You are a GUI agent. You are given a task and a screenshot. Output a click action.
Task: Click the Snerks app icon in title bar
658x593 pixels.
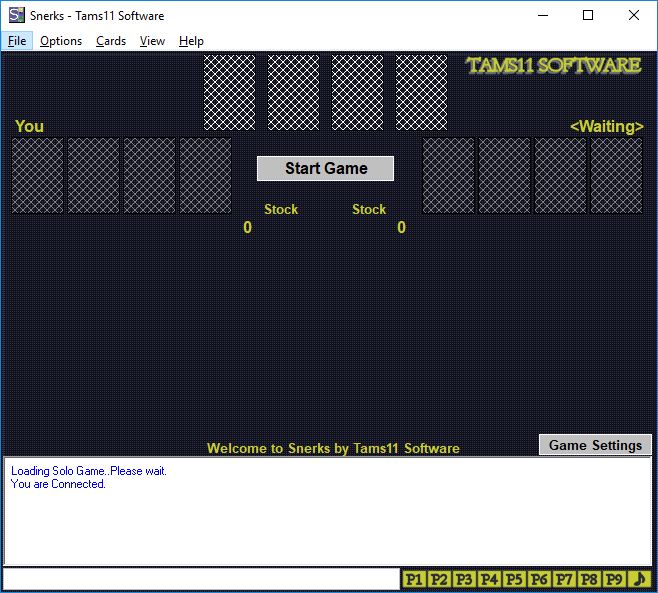click(16, 15)
